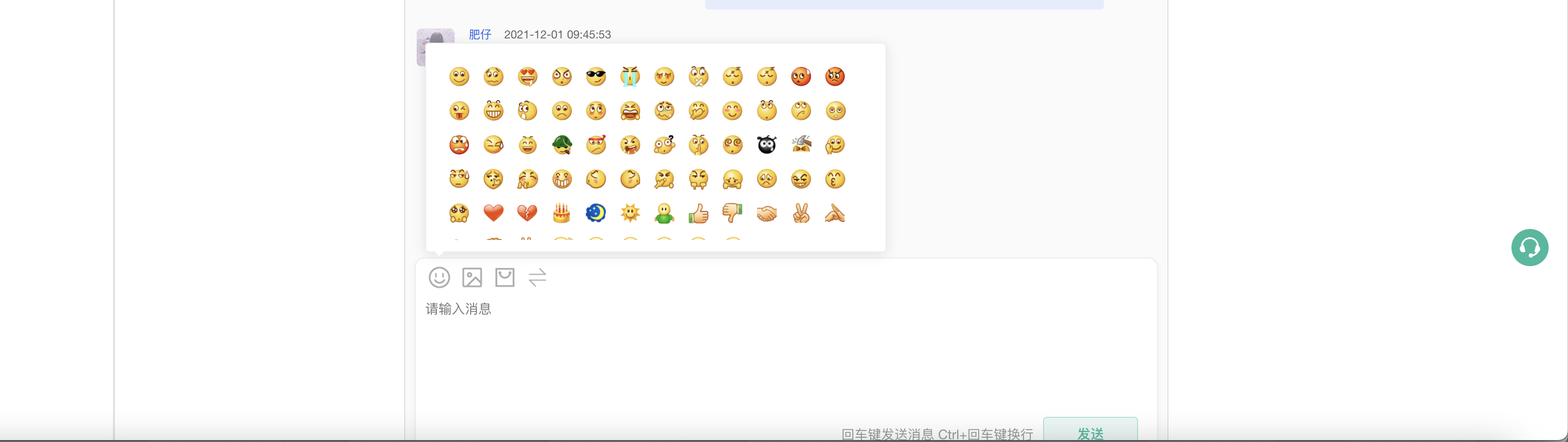Insert the red headband emoji
This screenshot has height=442, width=1568.
(596, 145)
